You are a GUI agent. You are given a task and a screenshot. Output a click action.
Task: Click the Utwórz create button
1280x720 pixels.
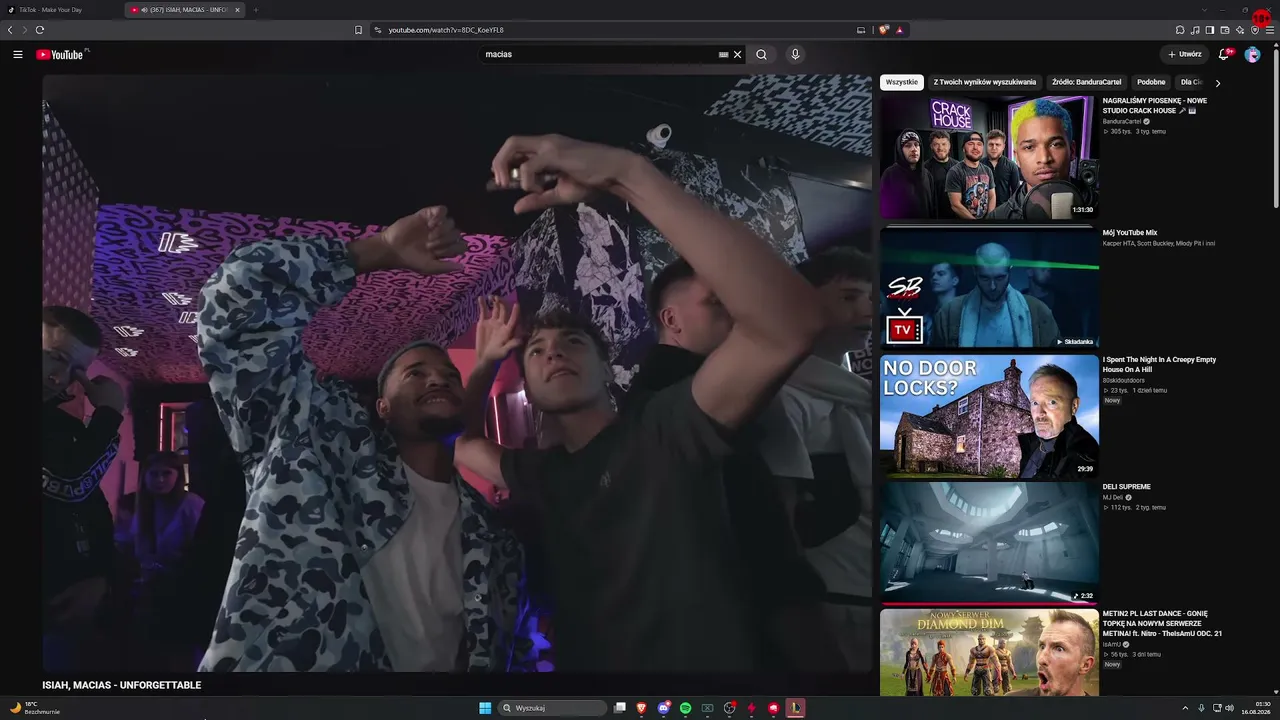point(1184,54)
